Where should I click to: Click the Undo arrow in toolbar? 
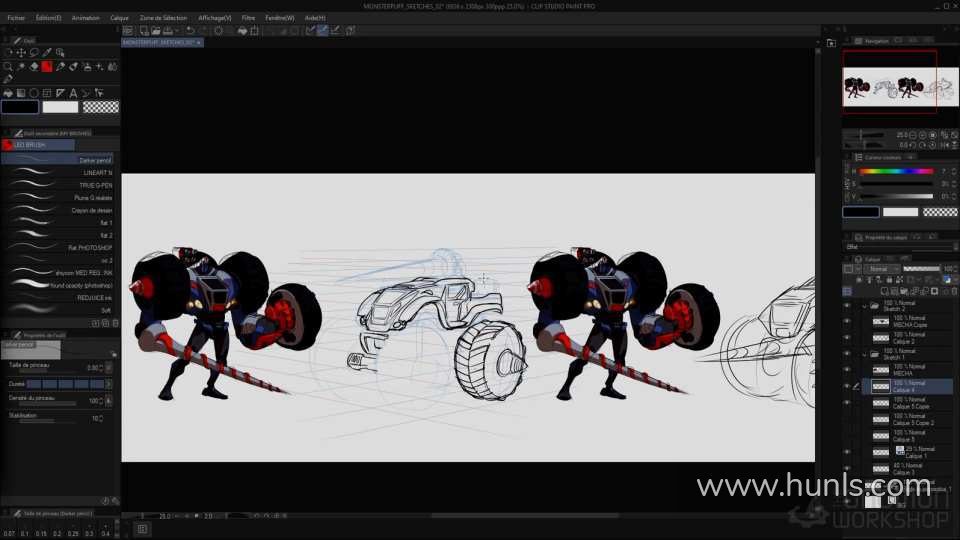190,31
